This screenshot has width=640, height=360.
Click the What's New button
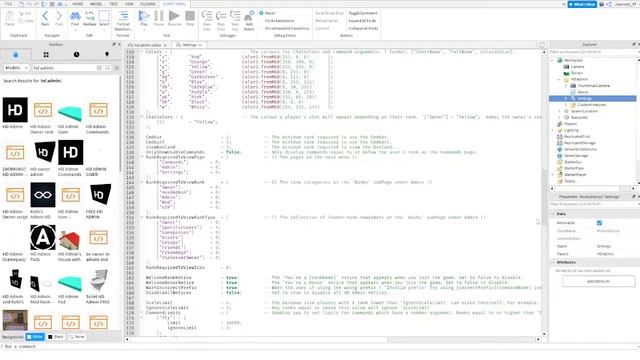[582, 4]
